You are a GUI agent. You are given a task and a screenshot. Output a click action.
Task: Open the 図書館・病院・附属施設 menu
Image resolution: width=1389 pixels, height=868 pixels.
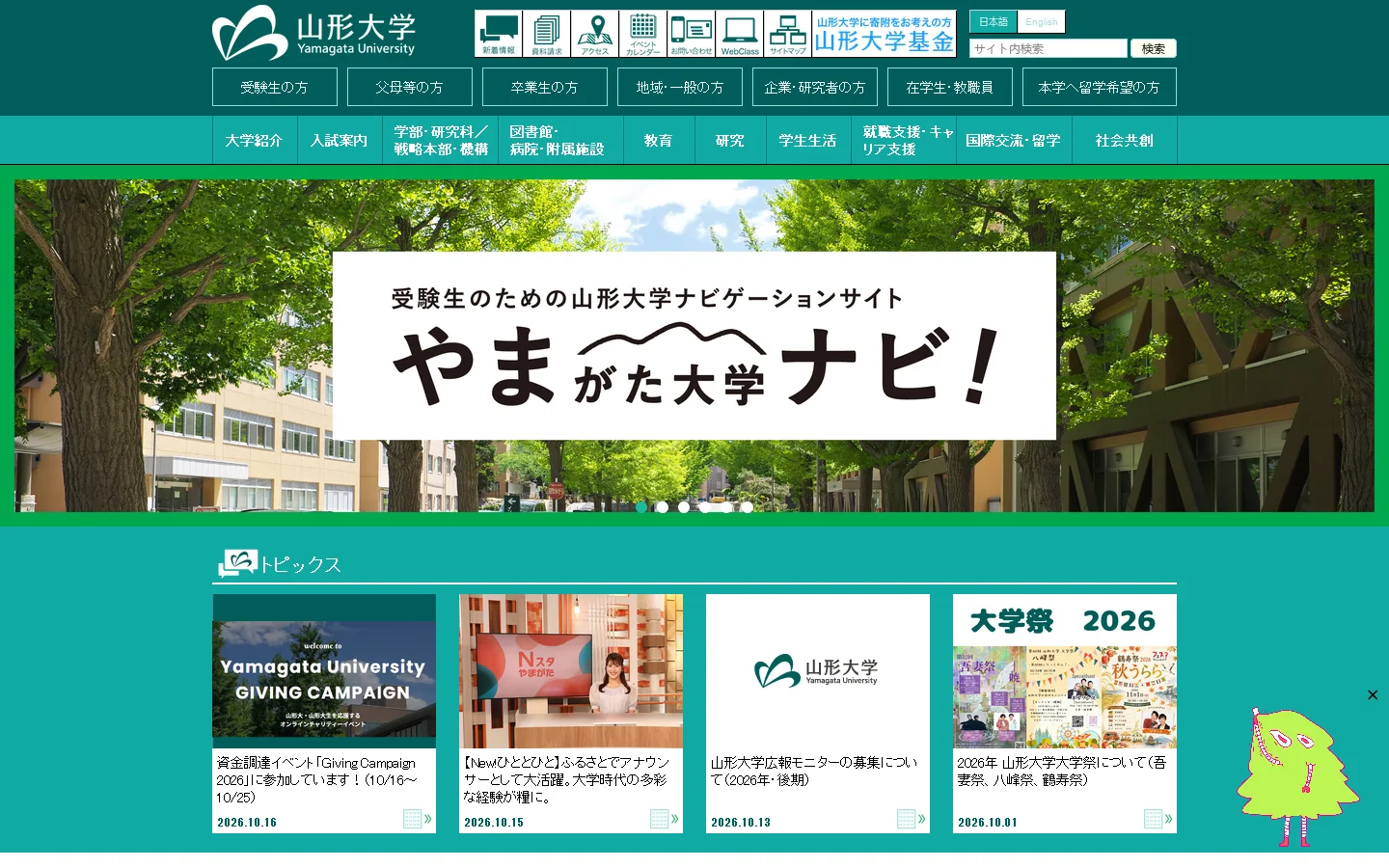pos(560,140)
